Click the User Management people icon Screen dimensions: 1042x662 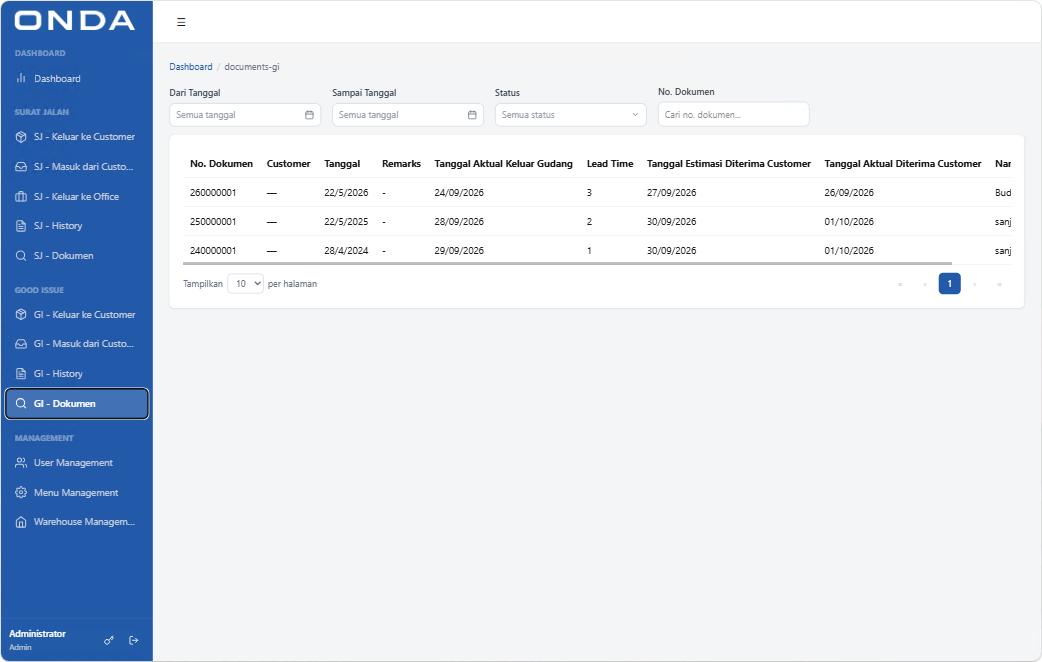click(21, 462)
